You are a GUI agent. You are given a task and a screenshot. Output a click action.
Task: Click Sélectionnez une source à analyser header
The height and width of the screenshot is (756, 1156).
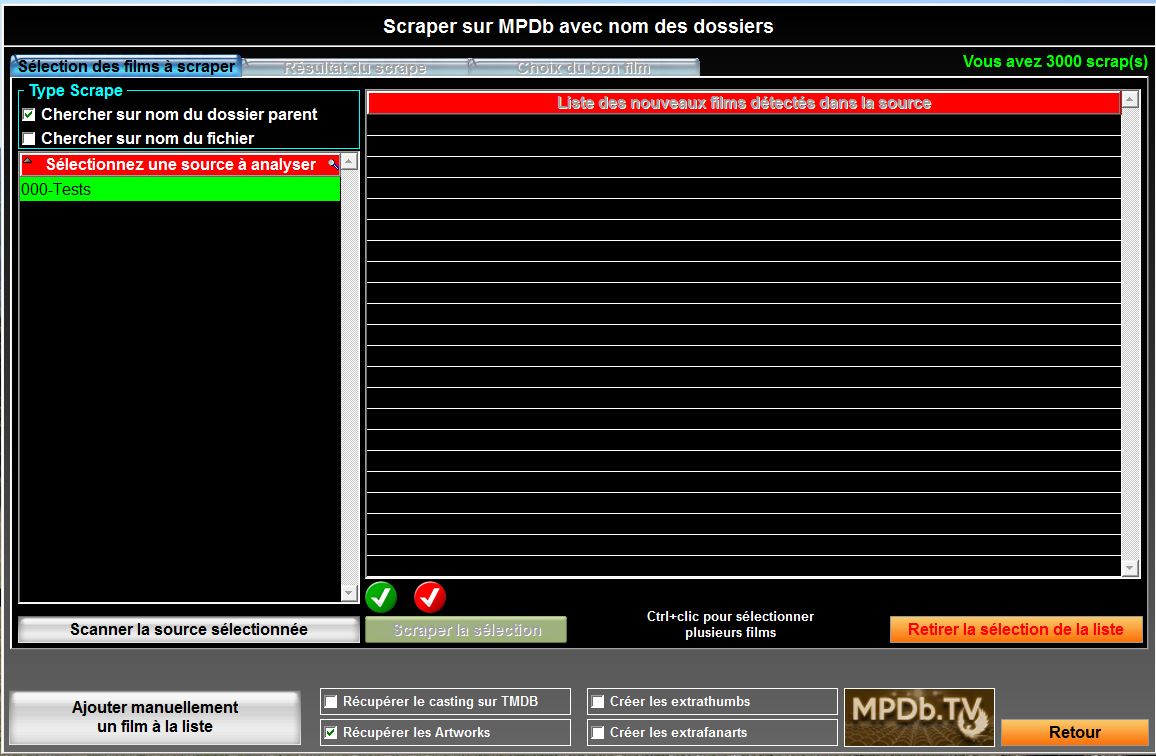pyautogui.click(x=180, y=164)
